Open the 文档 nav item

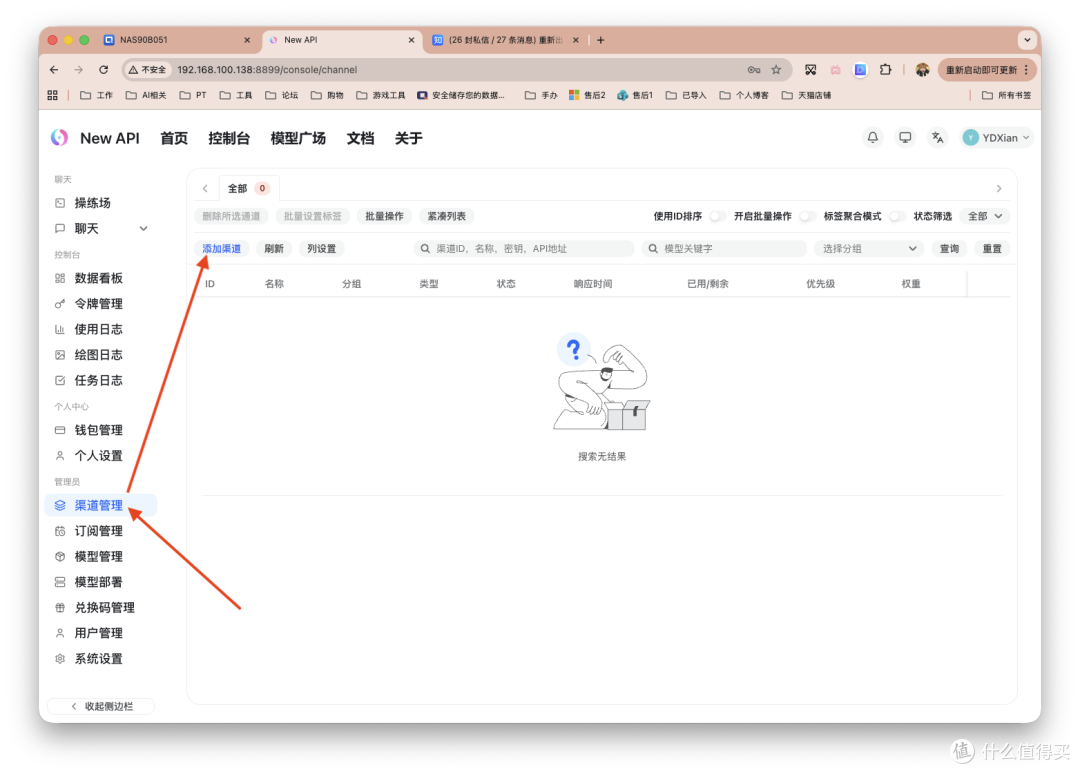[360, 138]
